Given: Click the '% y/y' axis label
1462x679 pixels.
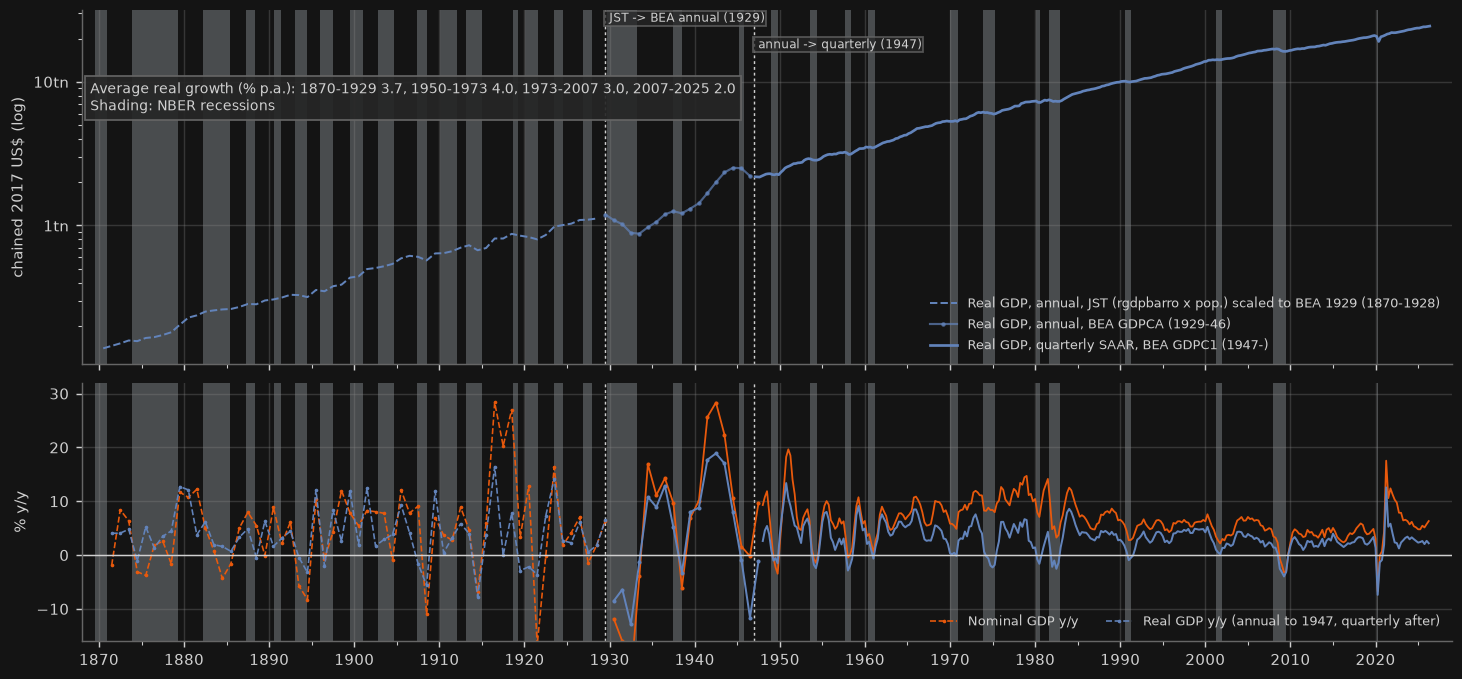Looking at the screenshot, I should pos(18,511).
